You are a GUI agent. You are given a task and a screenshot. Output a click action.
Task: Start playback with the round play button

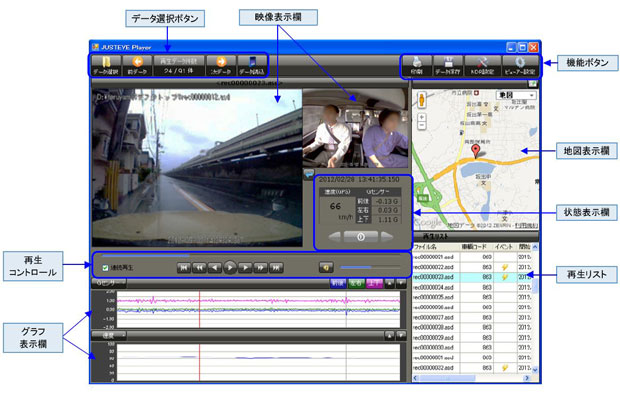(230, 268)
